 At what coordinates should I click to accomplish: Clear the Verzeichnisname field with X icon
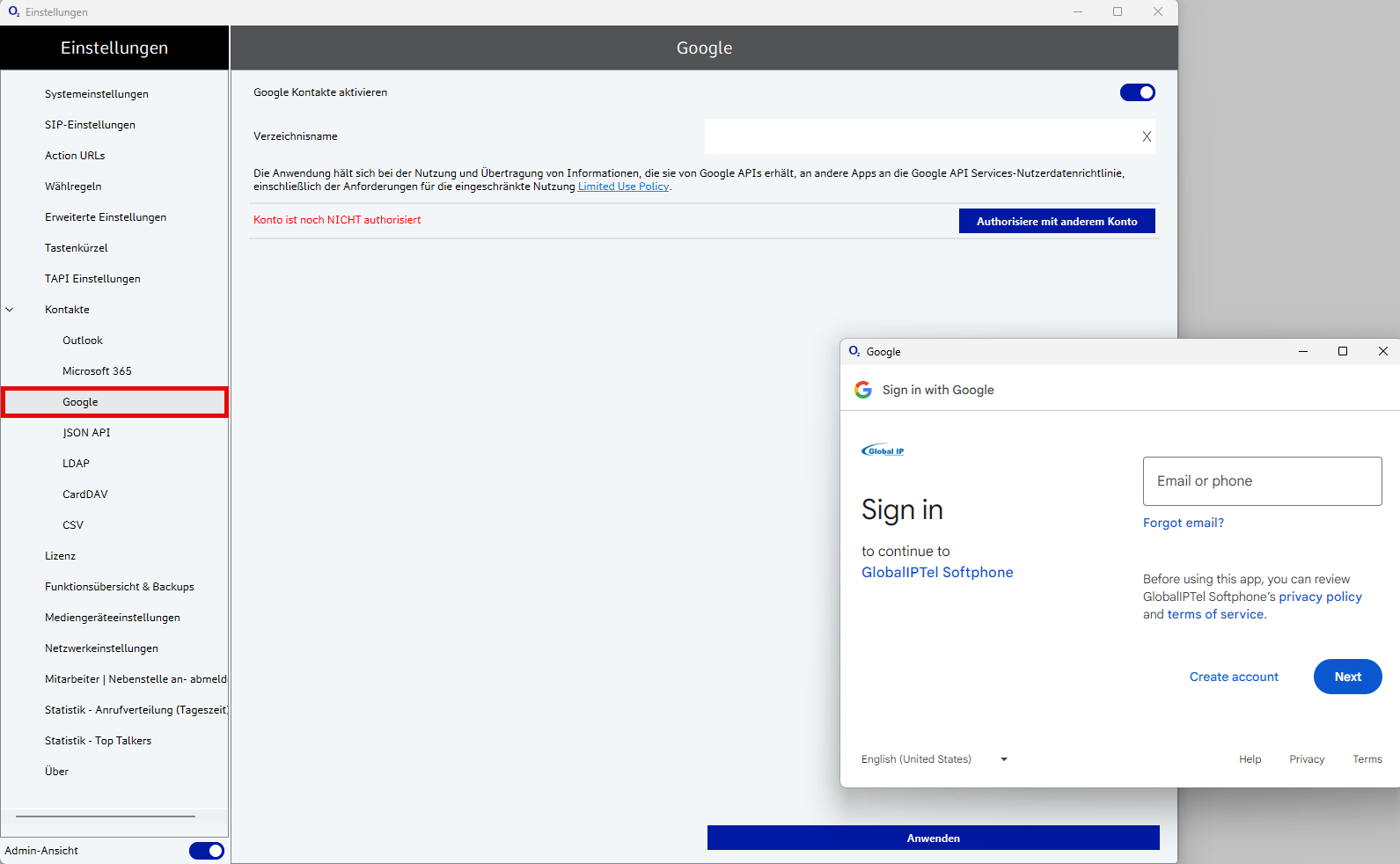coord(1147,136)
